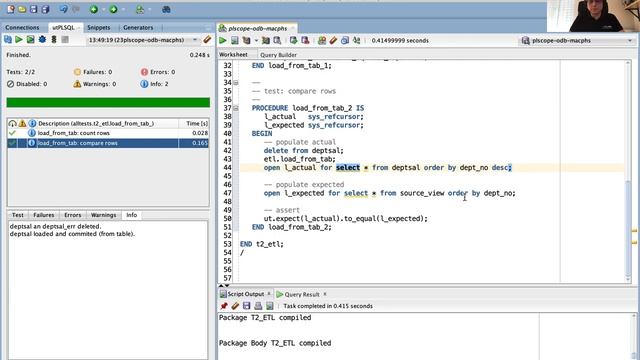Switch to the Generators tab
The image size is (640, 360).
(138, 27)
